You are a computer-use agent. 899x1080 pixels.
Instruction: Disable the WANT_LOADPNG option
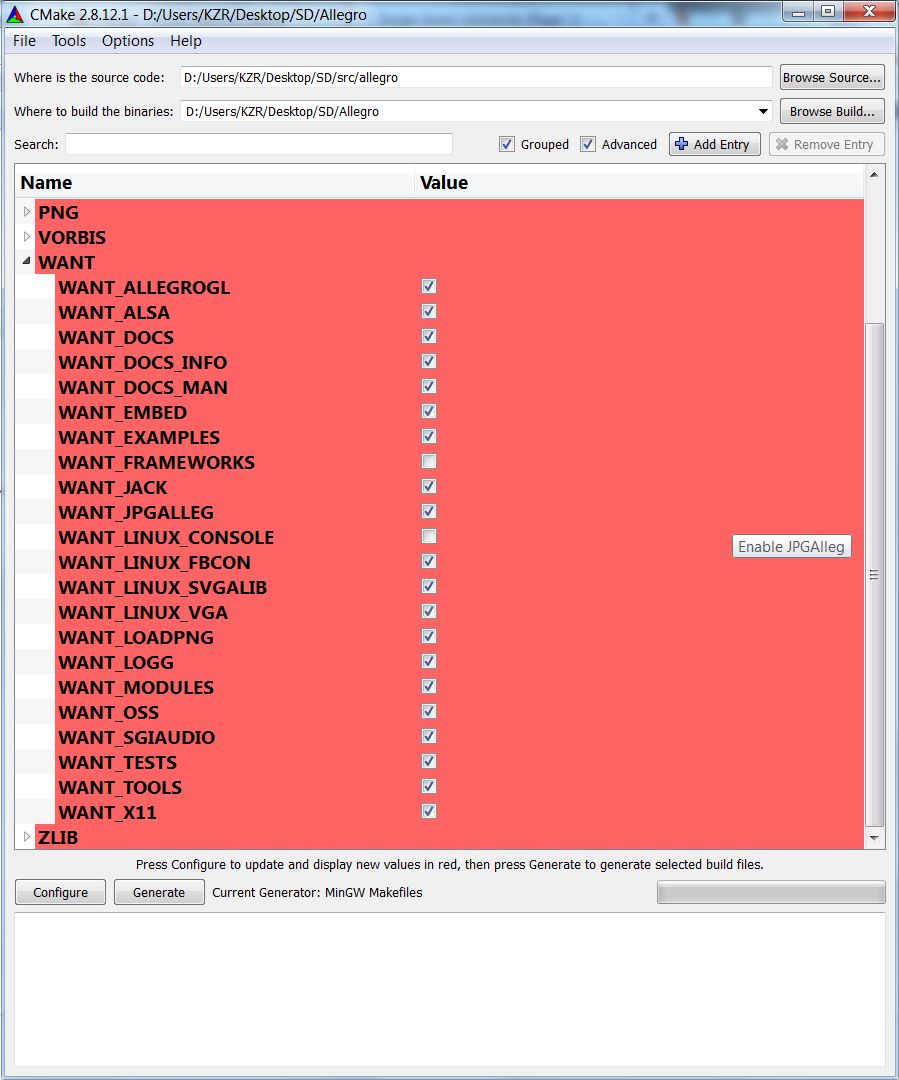(x=428, y=636)
